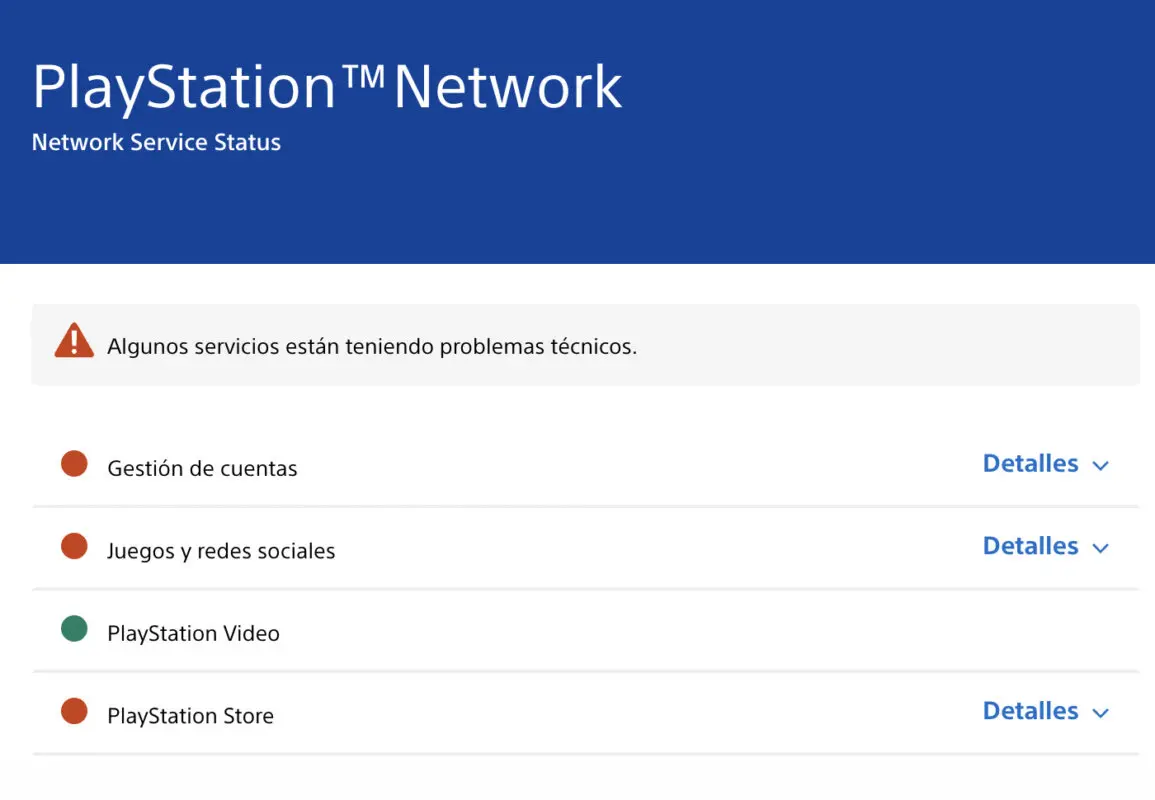Select the 'Juegos y redes sociales' service label
1155x800 pixels.
tap(221, 552)
